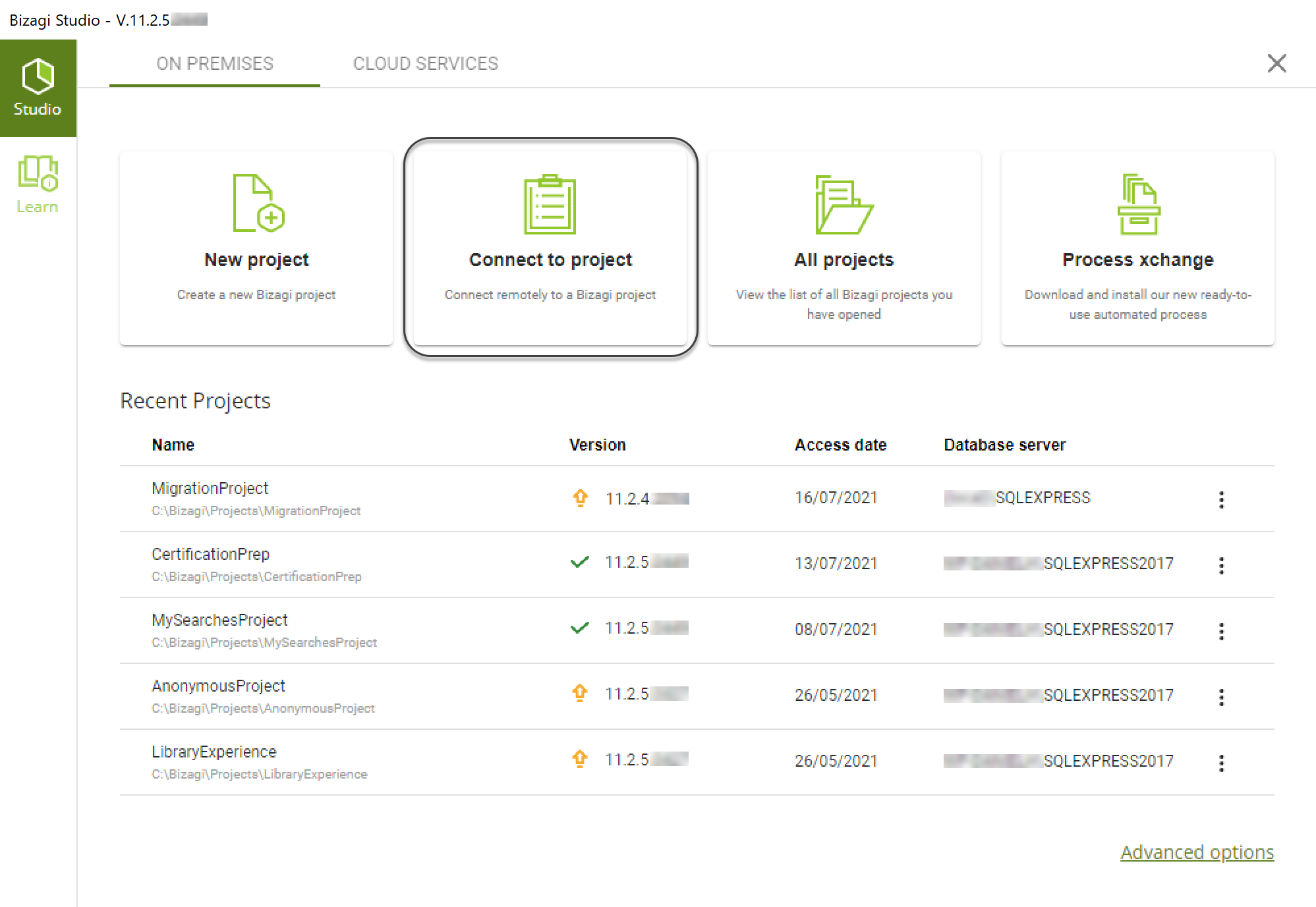Screen dimensions: 1316x907
Task: Click the SQLEXPRESS2017 server of LibraryExperience
Action: point(1058,761)
